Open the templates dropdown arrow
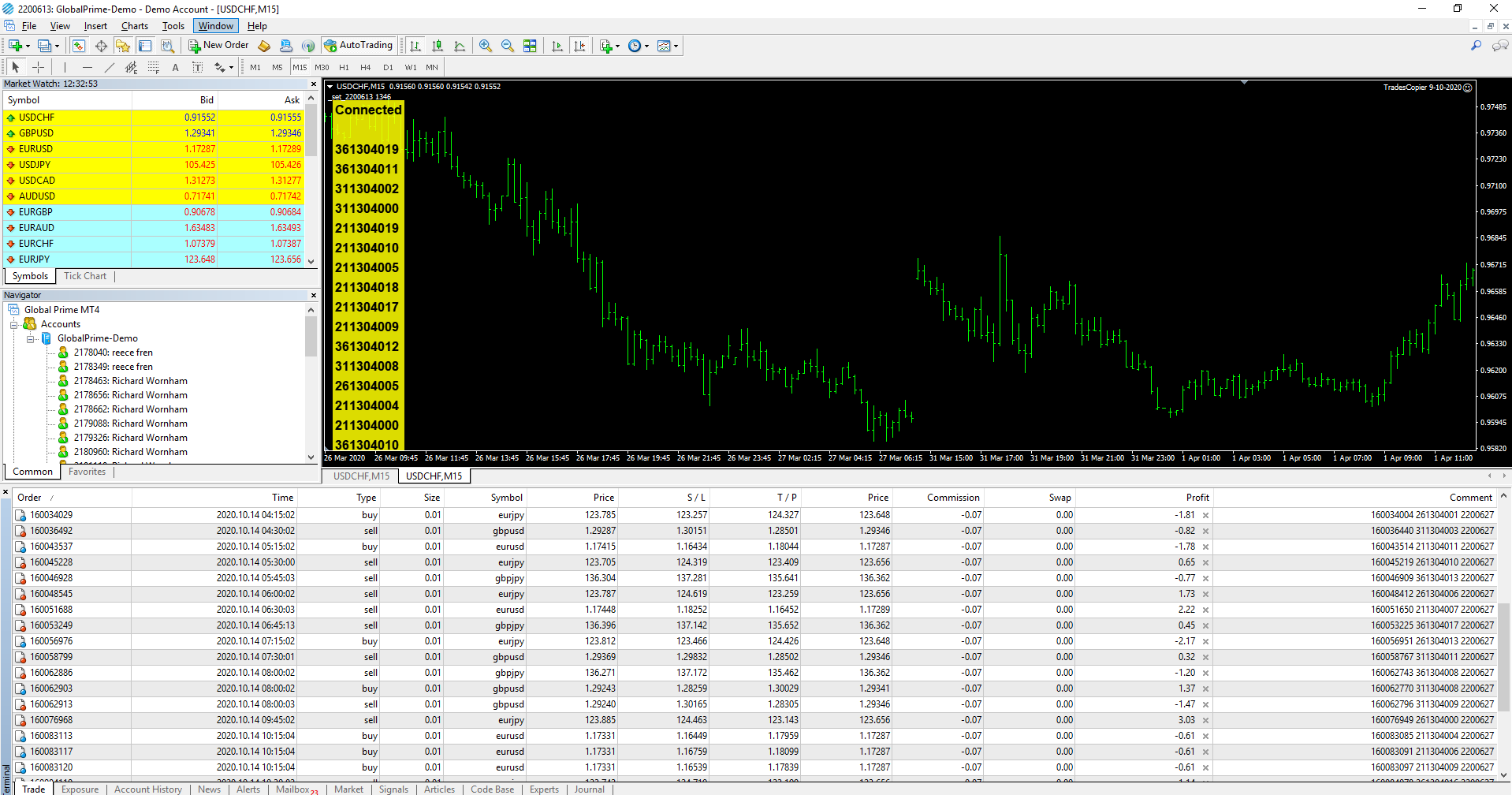Screen dimensions: 1512x795 point(676,46)
